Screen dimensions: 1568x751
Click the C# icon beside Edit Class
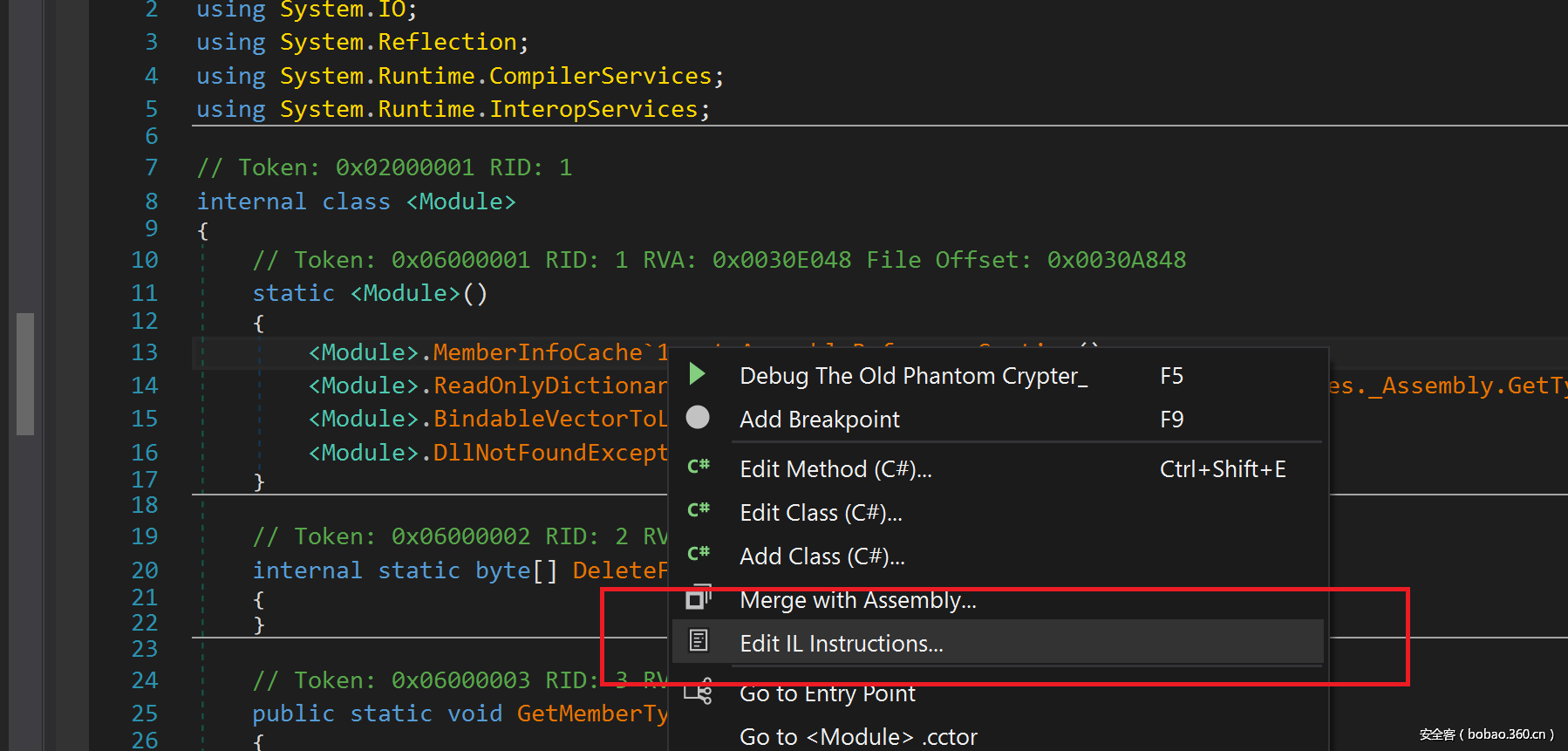pyautogui.click(x=698, y=510)
